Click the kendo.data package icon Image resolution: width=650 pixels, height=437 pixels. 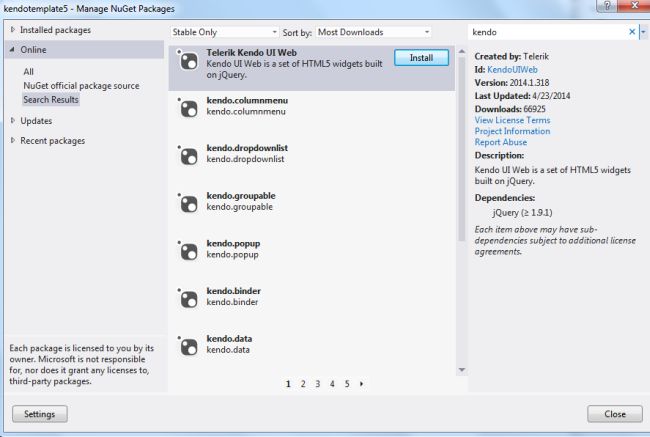click(x=189, y=347)
